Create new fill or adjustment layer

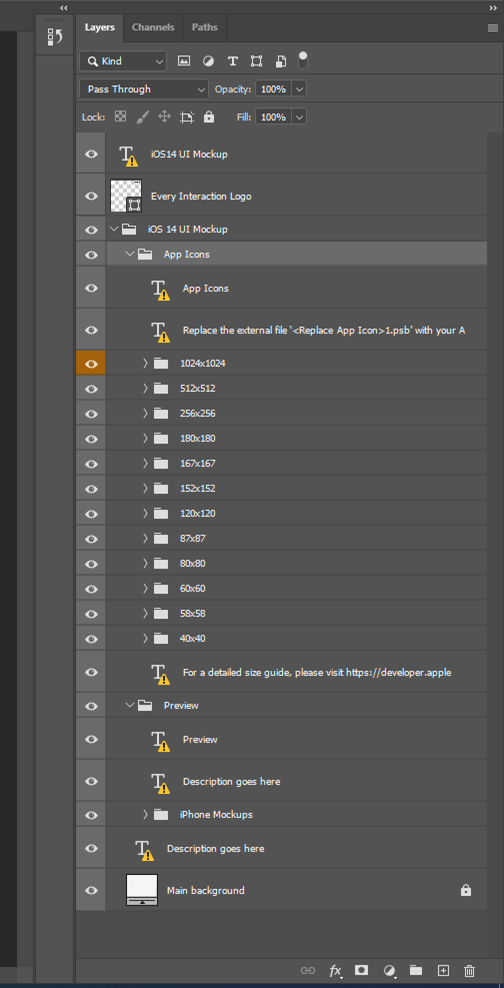[389, 970]
